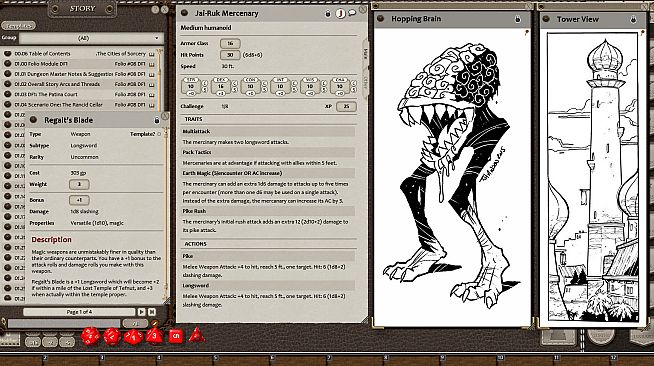Click the Weight value 3 field
The height and width of the screenshot is (366, 654).
pos(79,184)
